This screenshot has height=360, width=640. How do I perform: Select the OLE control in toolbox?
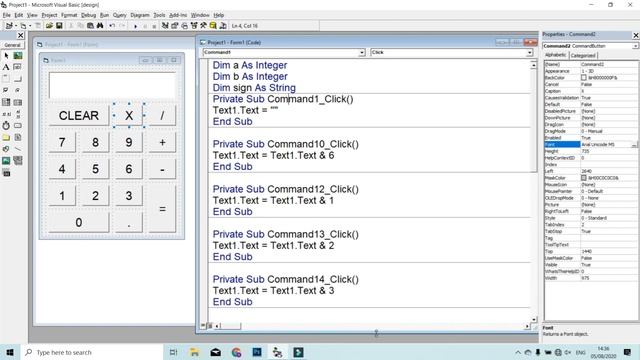pos(6,173)
